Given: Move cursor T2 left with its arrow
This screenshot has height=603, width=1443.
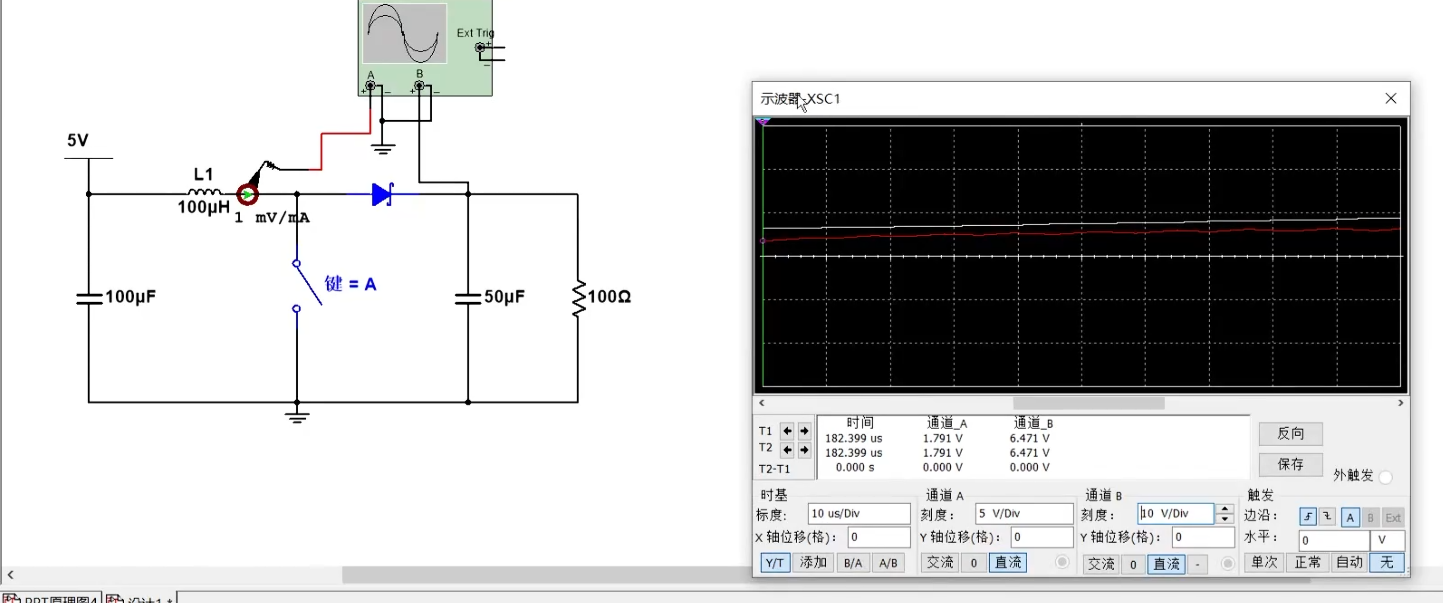Looking at the screenshot, I should pos(787,448).
